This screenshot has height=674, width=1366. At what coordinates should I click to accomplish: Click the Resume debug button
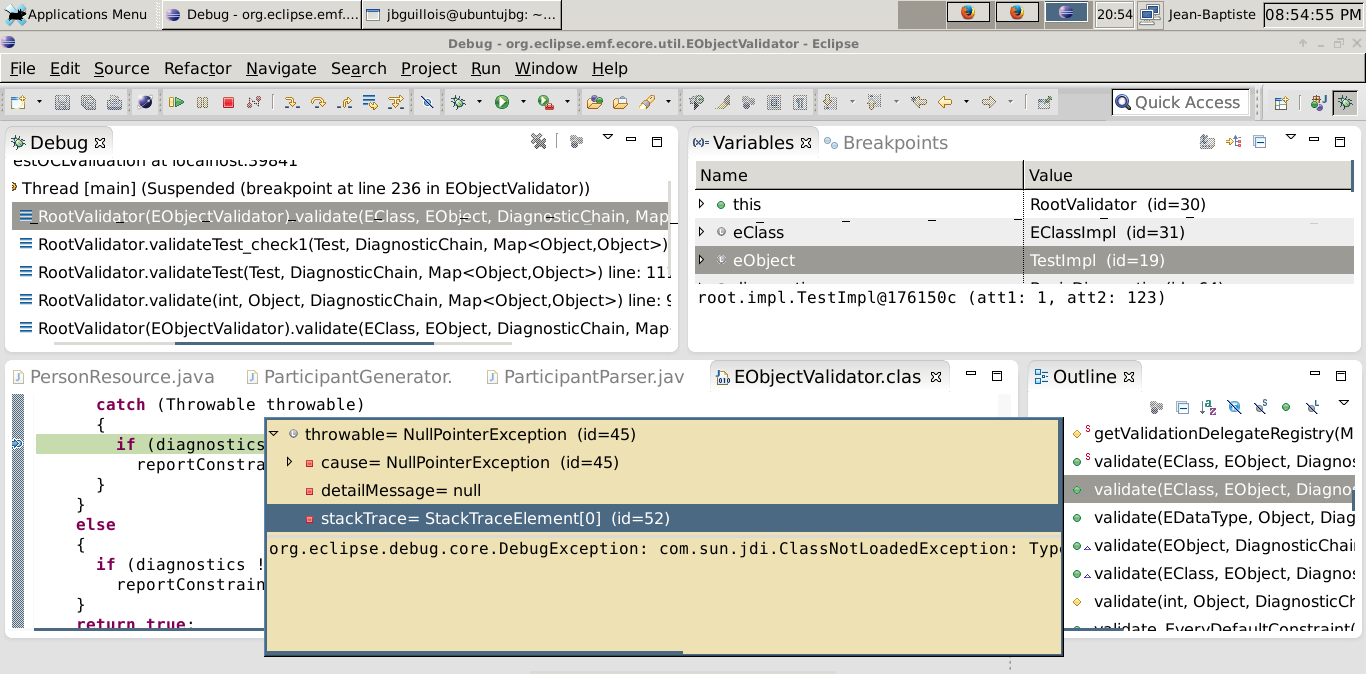coord(177,102)
